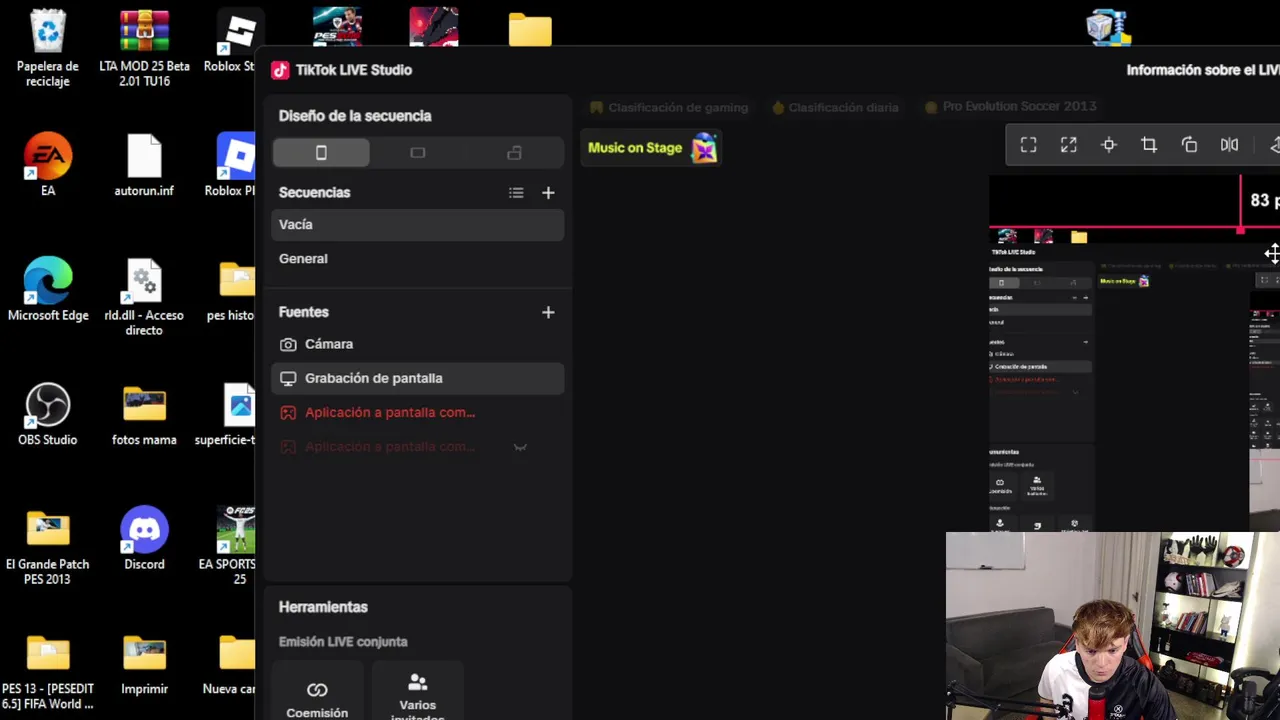This screenshot has height=720, width=1280.
Task: Select the dual-screen layout option
Action: [x=514, y=152]
